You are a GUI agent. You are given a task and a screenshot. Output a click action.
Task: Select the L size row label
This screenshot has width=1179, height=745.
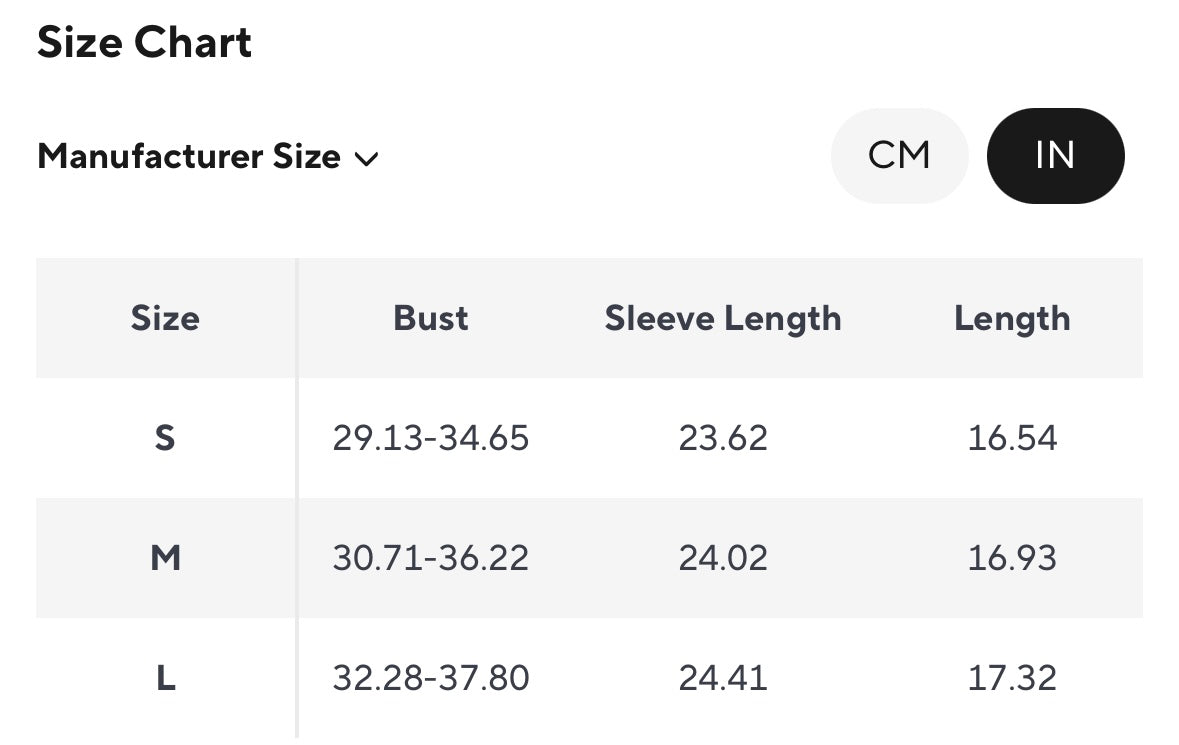pyautogui.click(x=165, y=678)
